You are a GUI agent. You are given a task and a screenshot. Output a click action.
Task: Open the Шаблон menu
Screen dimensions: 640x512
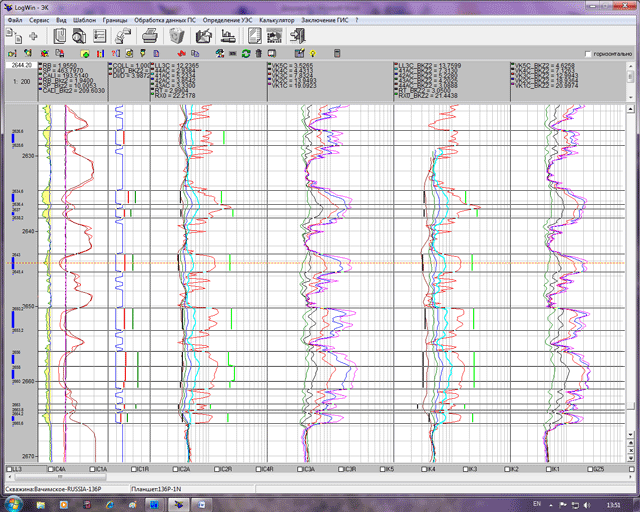(x=84, y=20)
